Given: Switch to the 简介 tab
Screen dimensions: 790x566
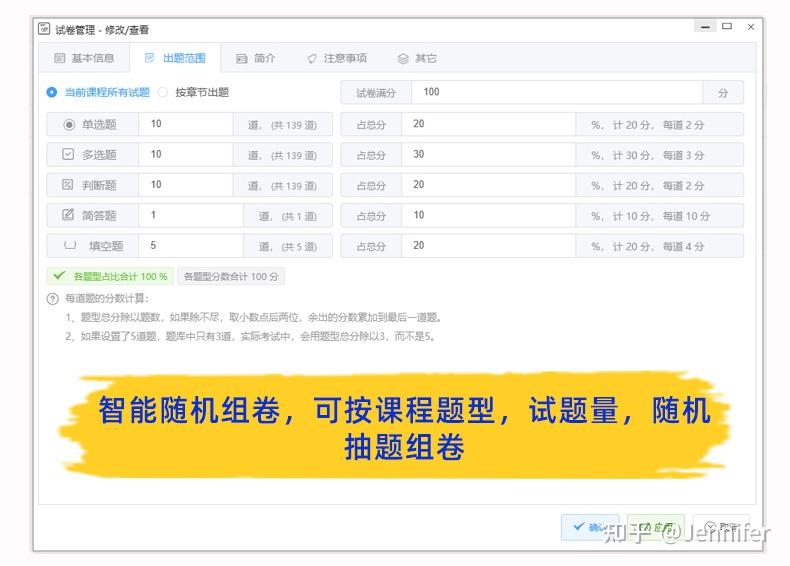Looking at the screenshot, I should (x=255, y=58).
